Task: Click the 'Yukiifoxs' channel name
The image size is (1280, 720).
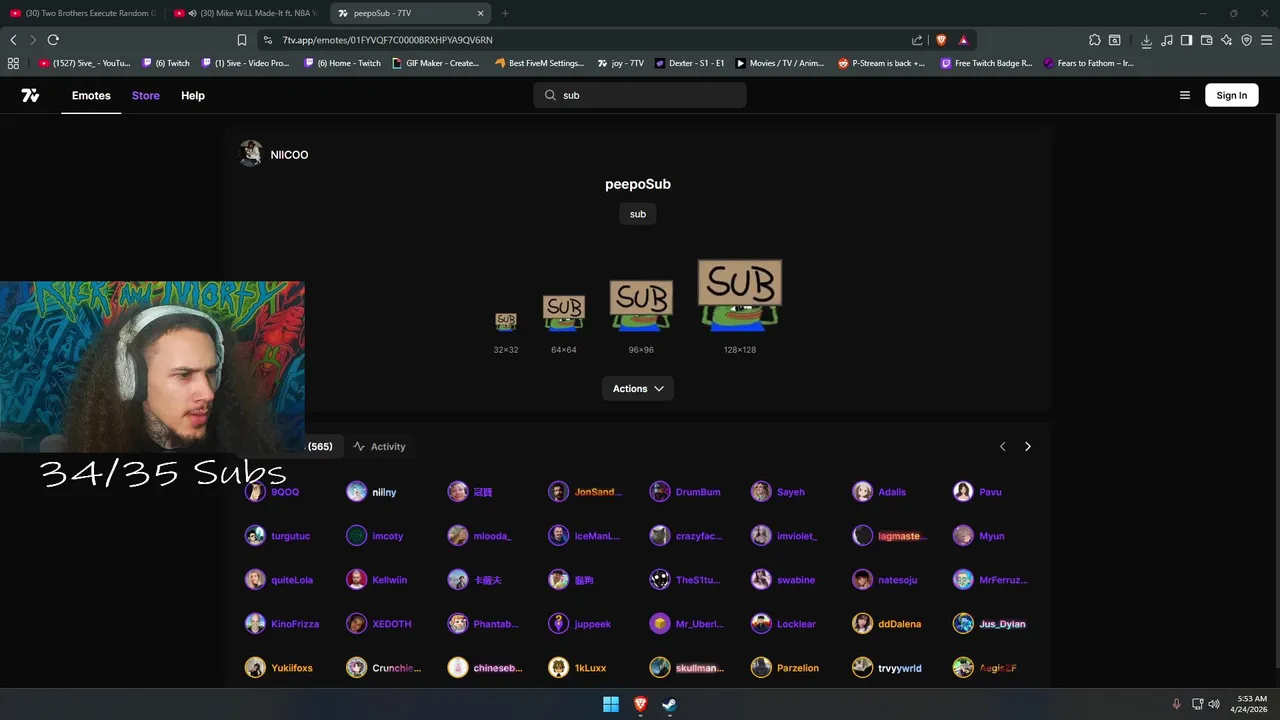Action: tap(292, 668)
